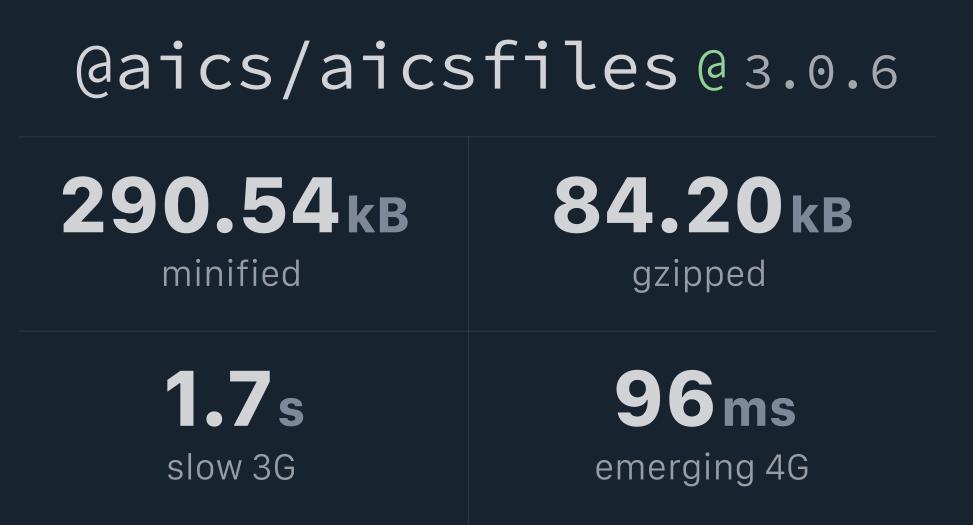The width and height of the screenshot is (973, 525).
Task: Click the 1.7 download time value
Action: click(x=217, y=400)
